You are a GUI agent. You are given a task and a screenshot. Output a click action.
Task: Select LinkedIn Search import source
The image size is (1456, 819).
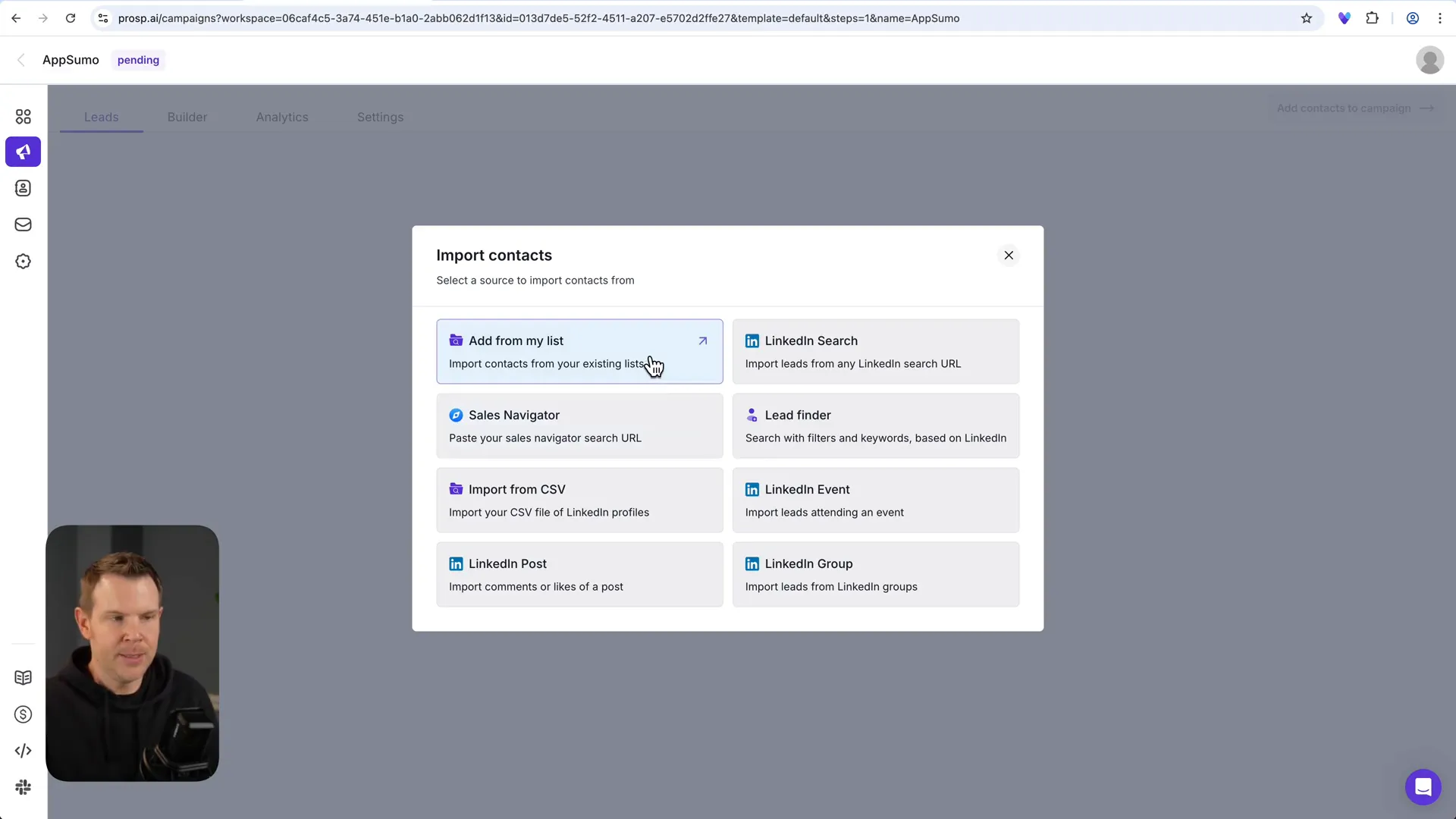click(876, 351)
